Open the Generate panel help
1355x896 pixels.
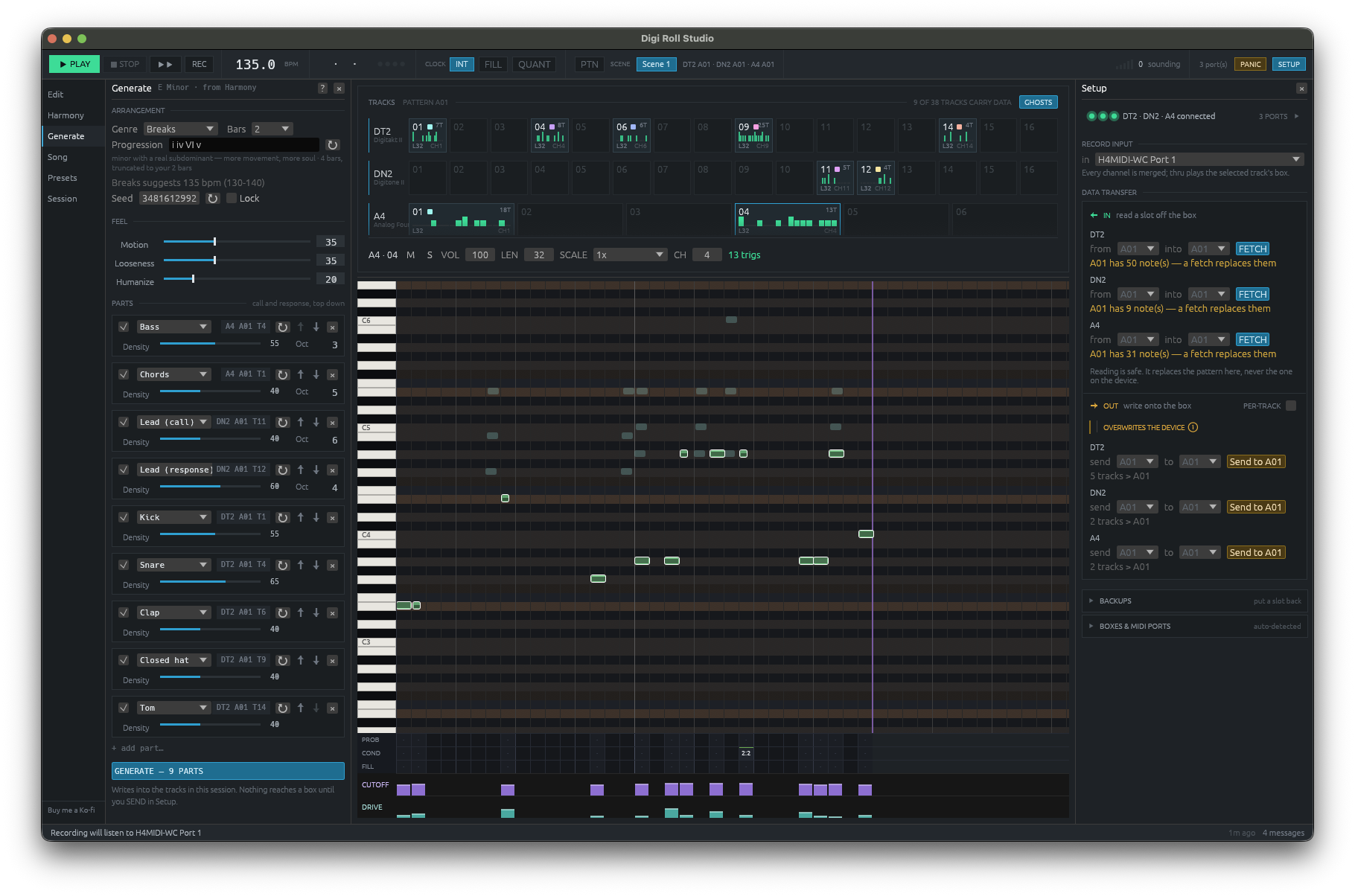(x=322, y=89)
